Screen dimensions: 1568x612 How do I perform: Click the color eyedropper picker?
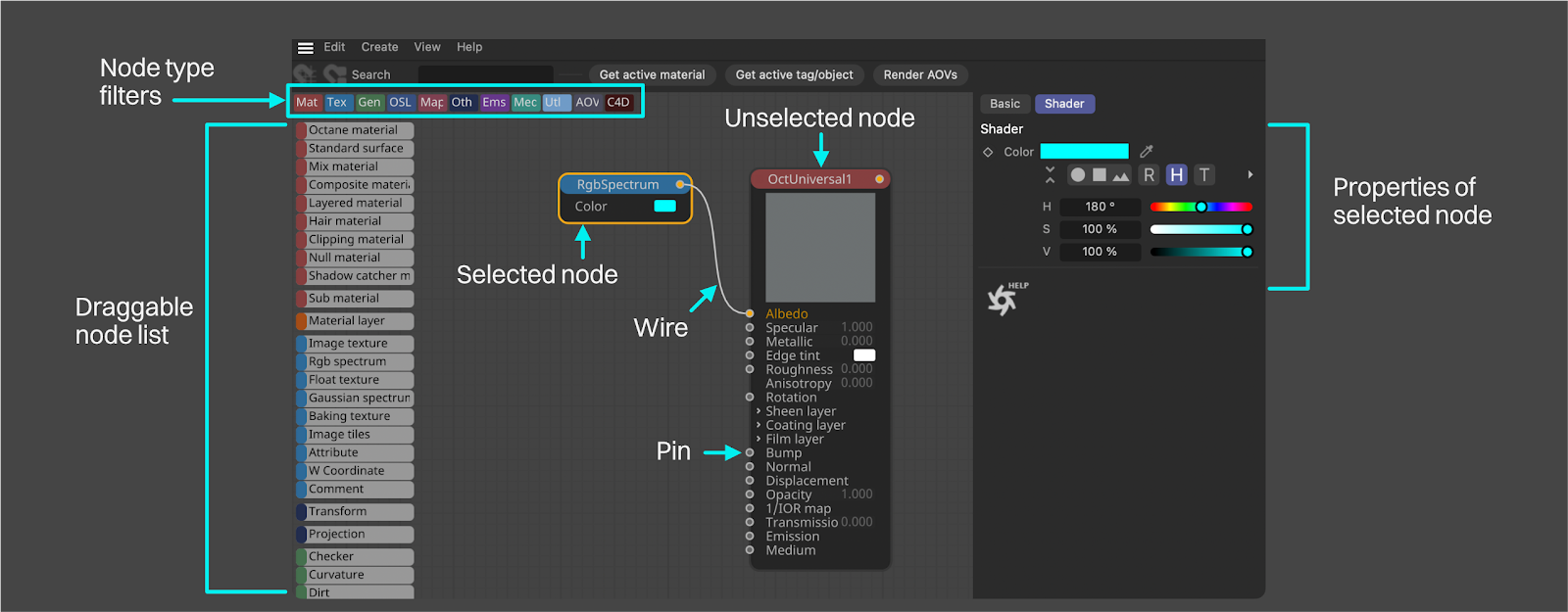(x=1147, y=152)
